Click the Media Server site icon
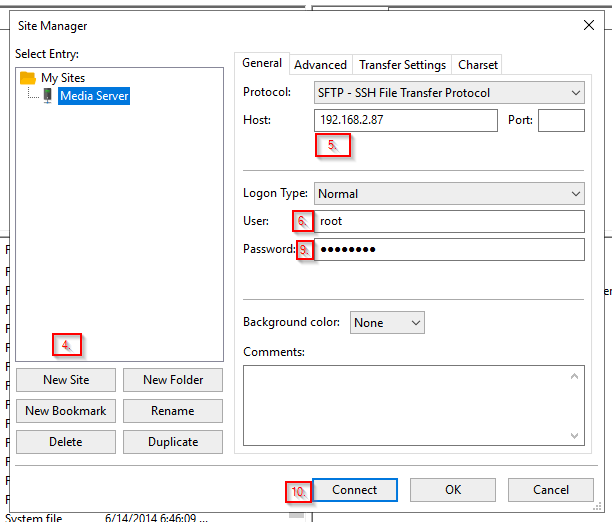 point(48,96)
